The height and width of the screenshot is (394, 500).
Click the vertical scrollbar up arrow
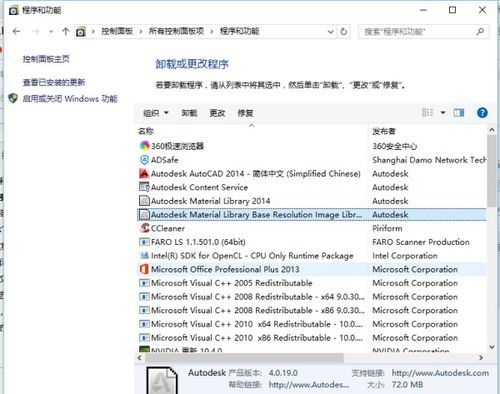(x=491, y=130)
